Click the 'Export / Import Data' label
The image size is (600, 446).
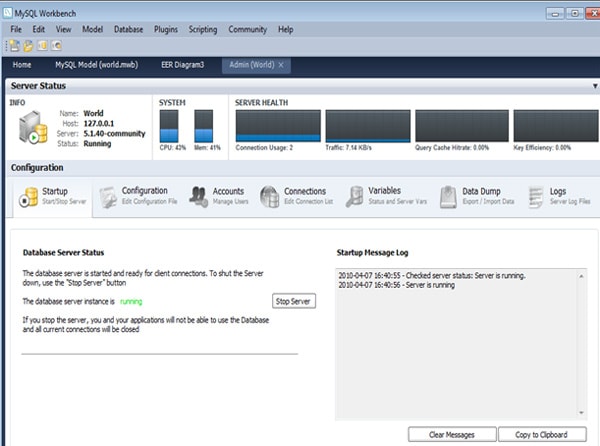(489, 202)
